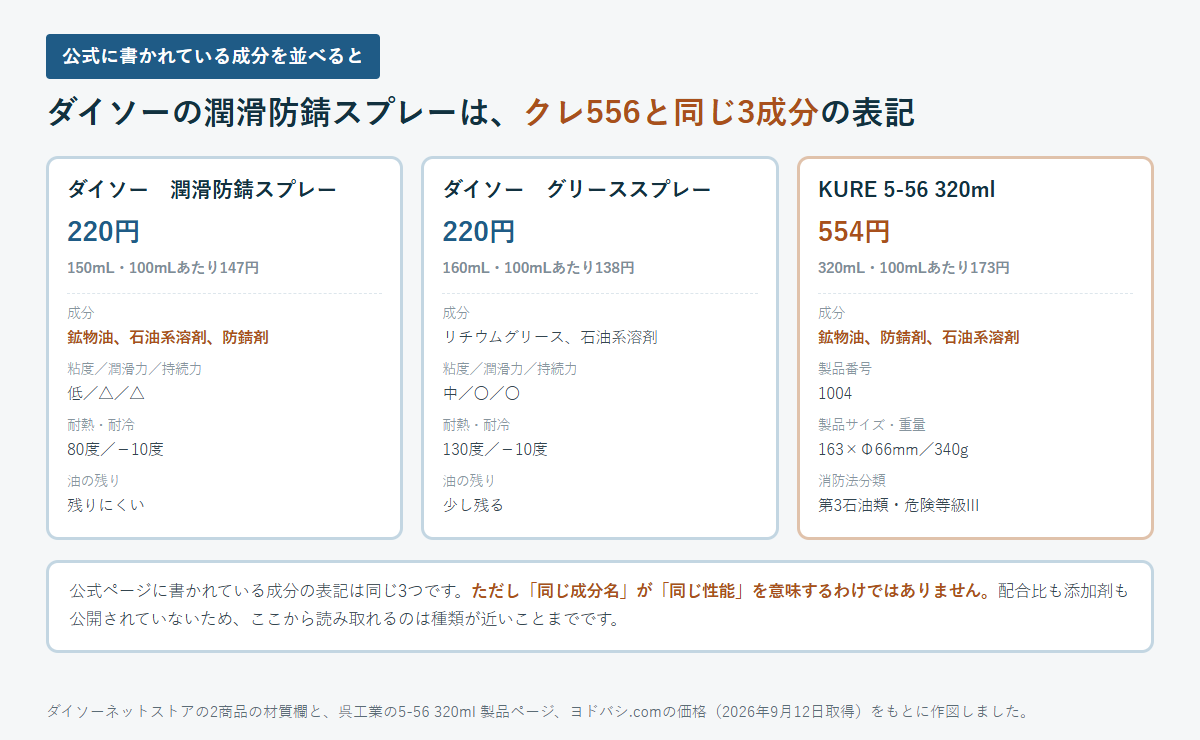The width and height of the screenshot is (1200, 740).
Task: Click 耐熱・耐冷 label in グリーススプレー card
Action: pyautogui.click(x=476, y=424)
